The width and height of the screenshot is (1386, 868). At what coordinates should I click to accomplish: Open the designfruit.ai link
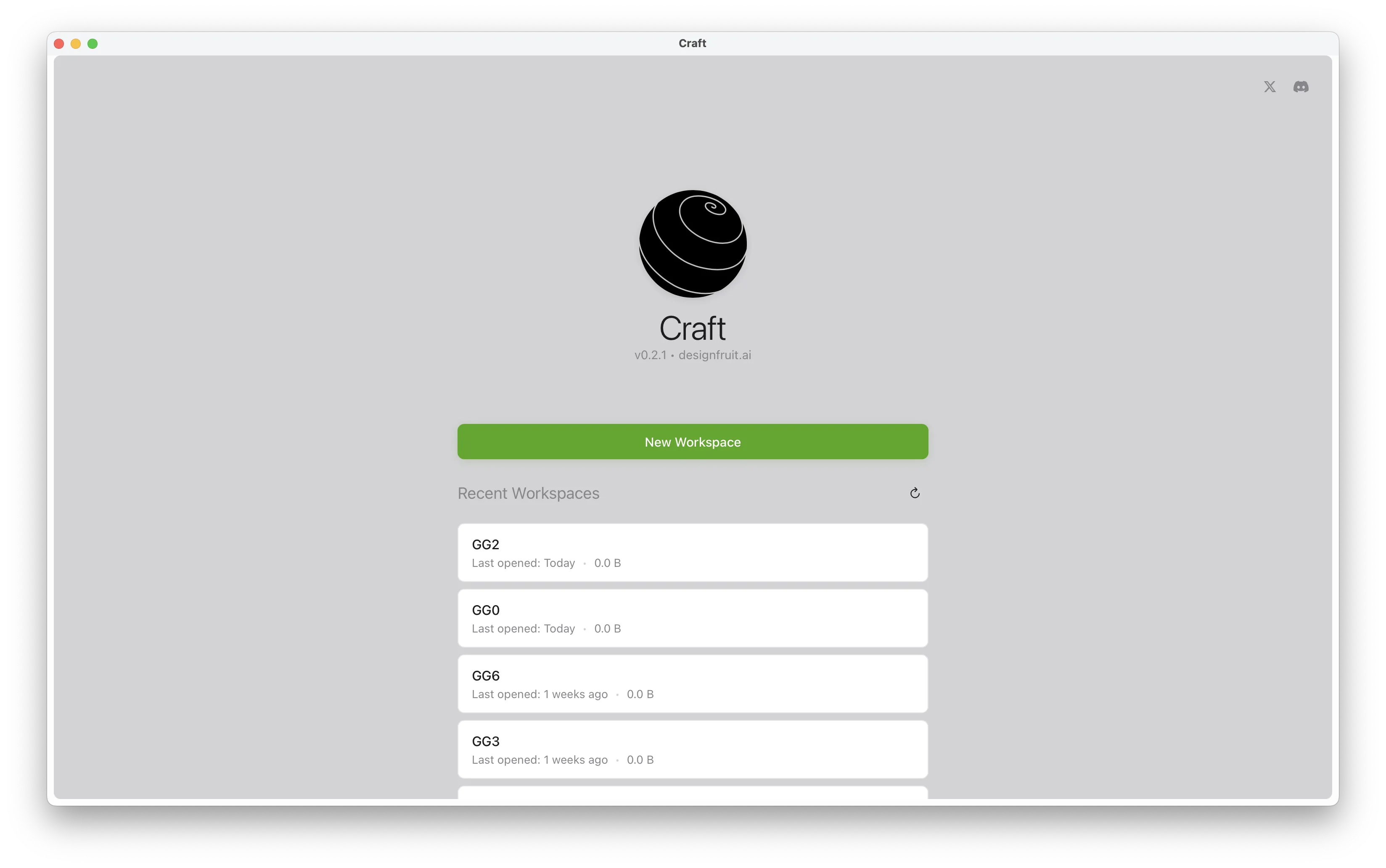714,355
